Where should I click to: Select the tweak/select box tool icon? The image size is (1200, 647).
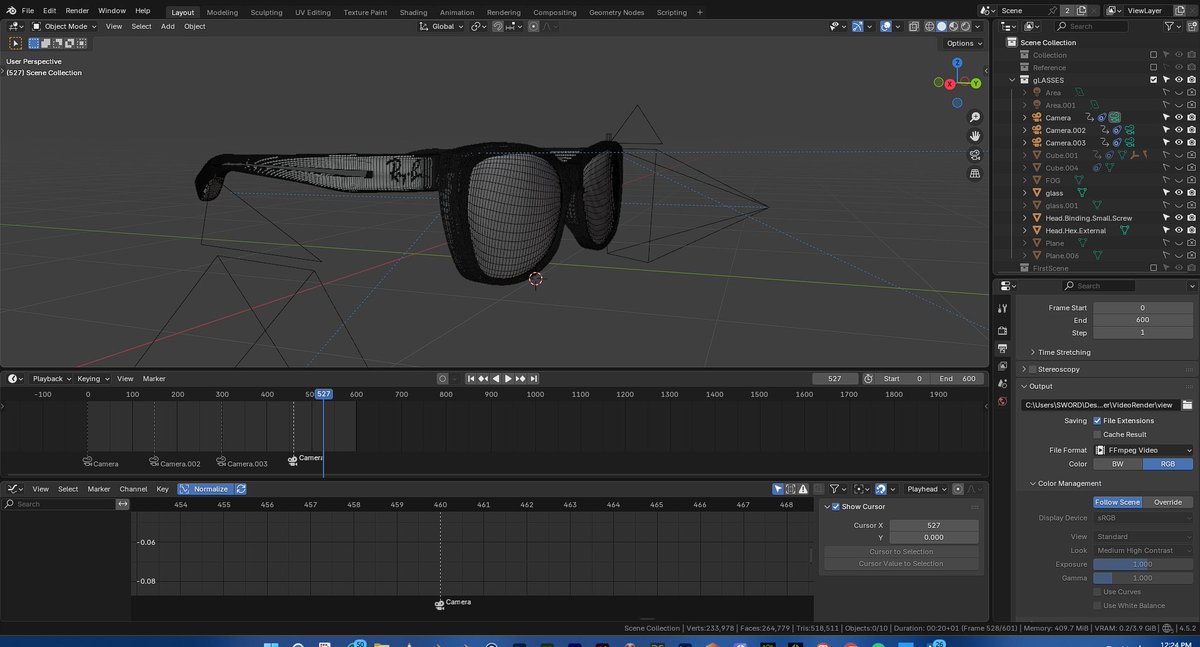15,43
